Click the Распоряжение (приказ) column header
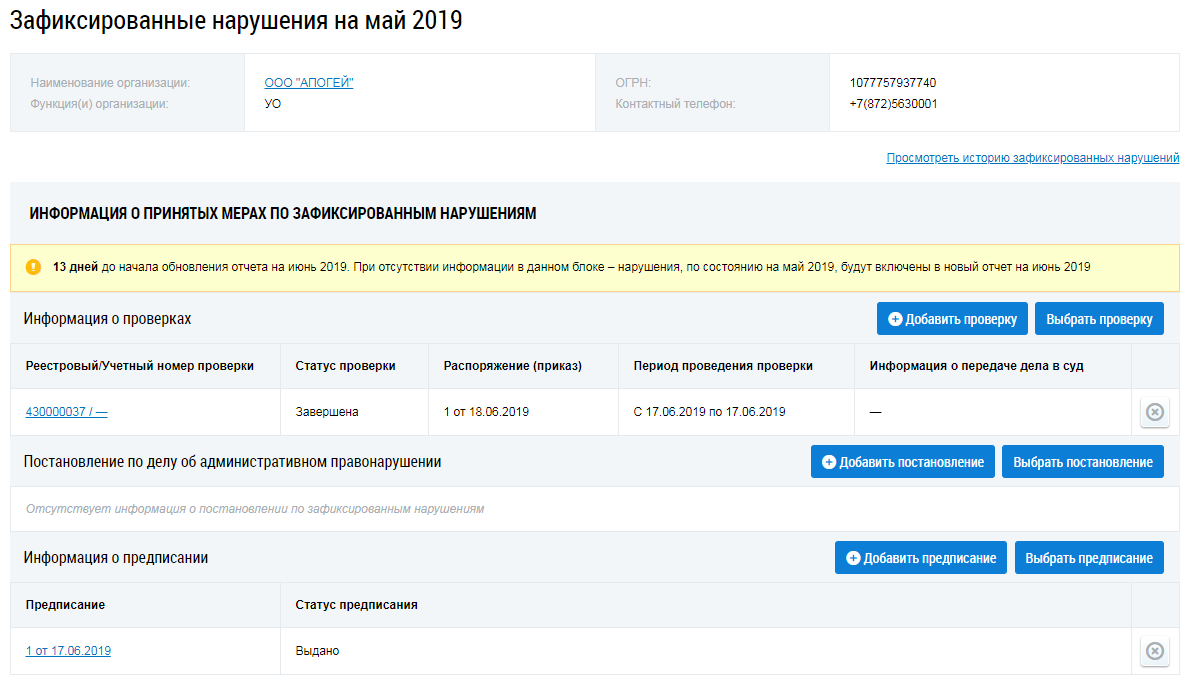This screenshot has width=1193, height=682. 512,366
